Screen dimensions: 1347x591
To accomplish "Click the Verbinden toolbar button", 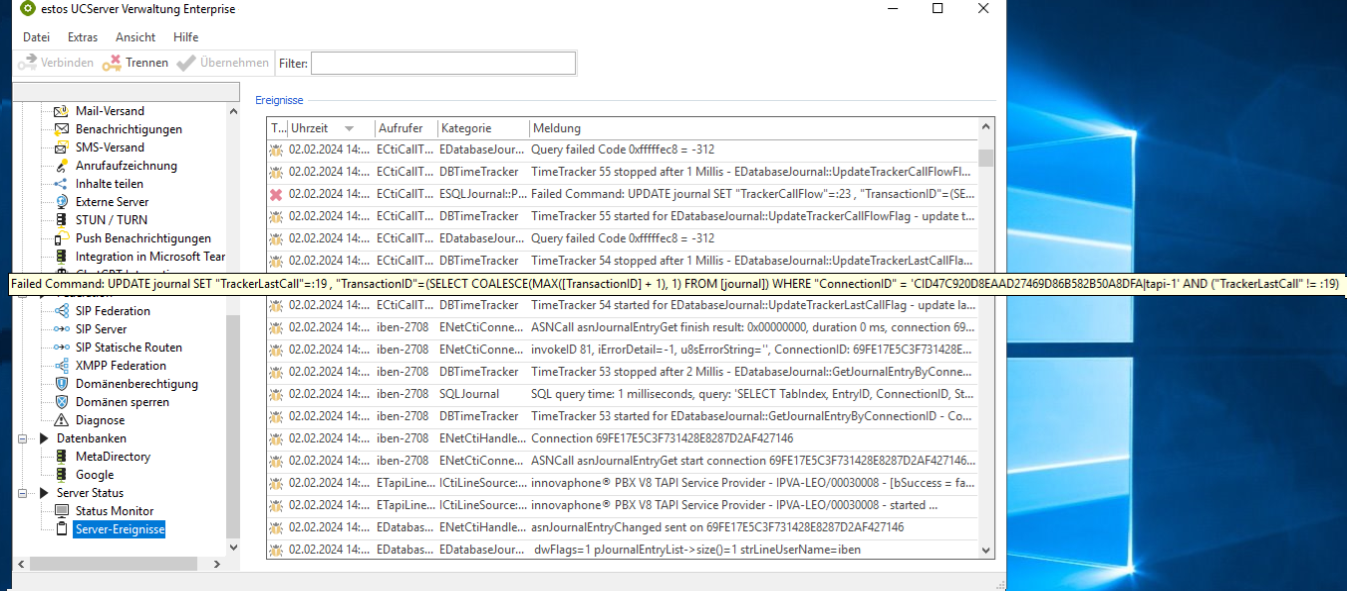I will 57,63.
